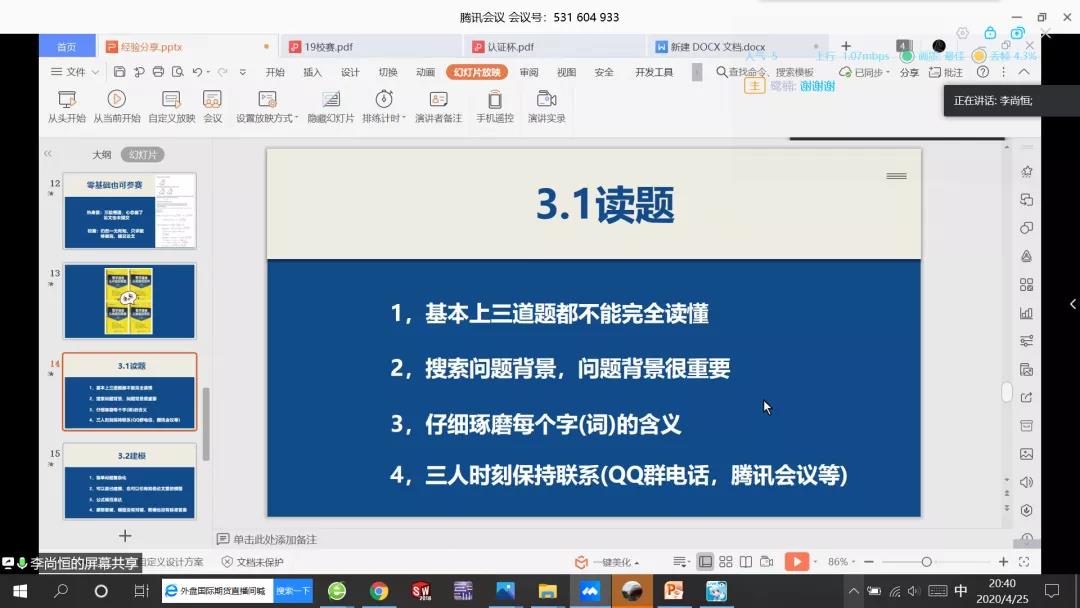
Task: Switch to slide sorter grid view
Action: (726, 562)
